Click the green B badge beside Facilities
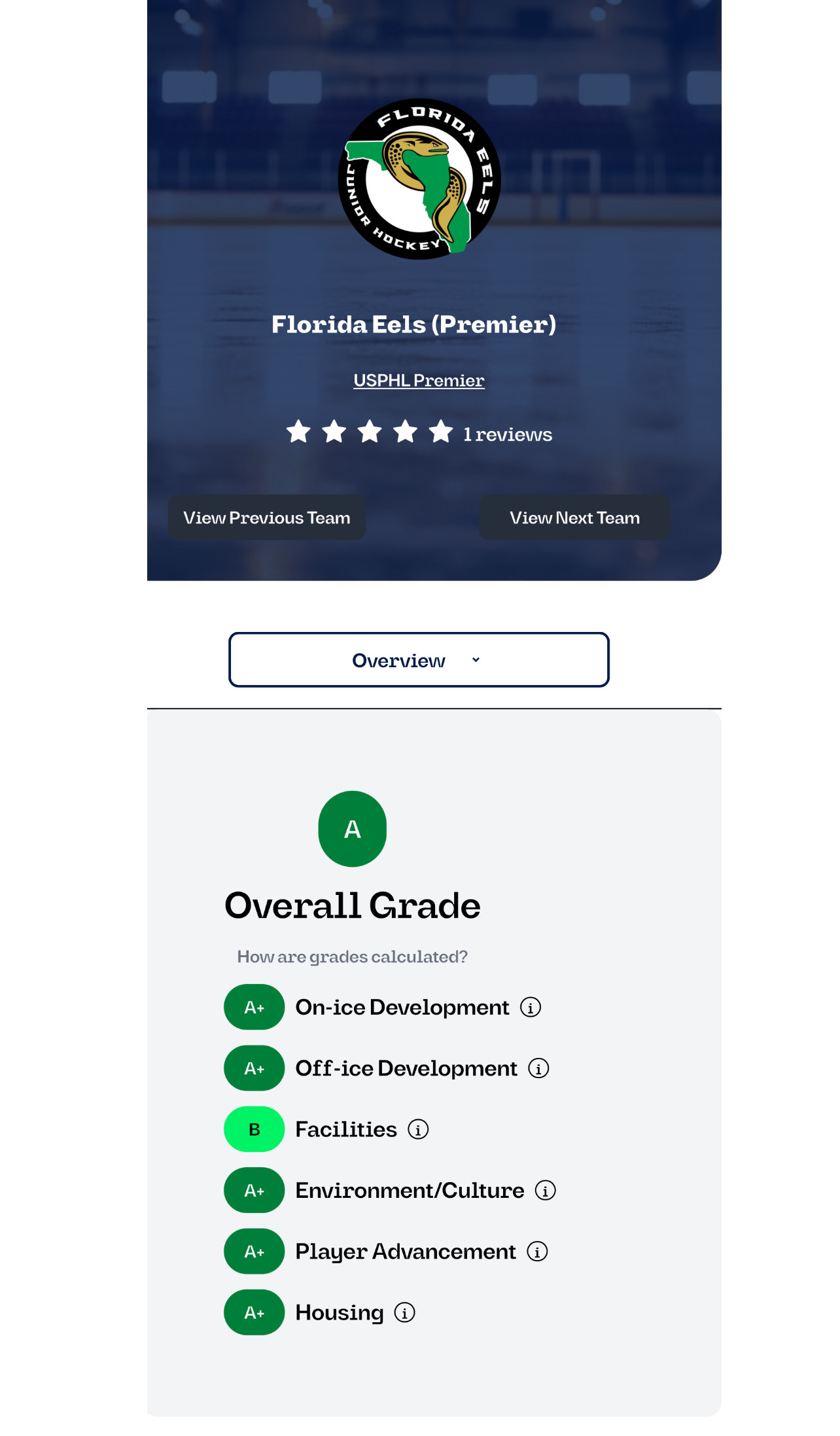The image size is (840, 1436). [x=254, y=1129]
